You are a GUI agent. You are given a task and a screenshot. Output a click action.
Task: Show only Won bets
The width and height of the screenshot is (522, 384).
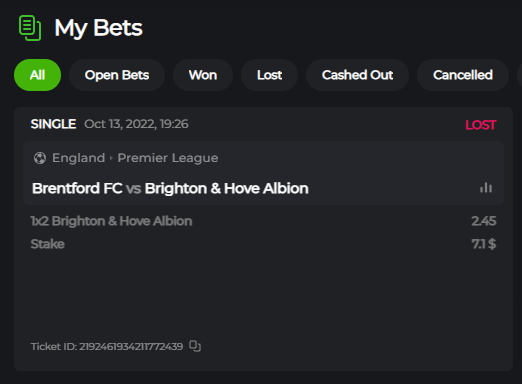coord(203,75)
